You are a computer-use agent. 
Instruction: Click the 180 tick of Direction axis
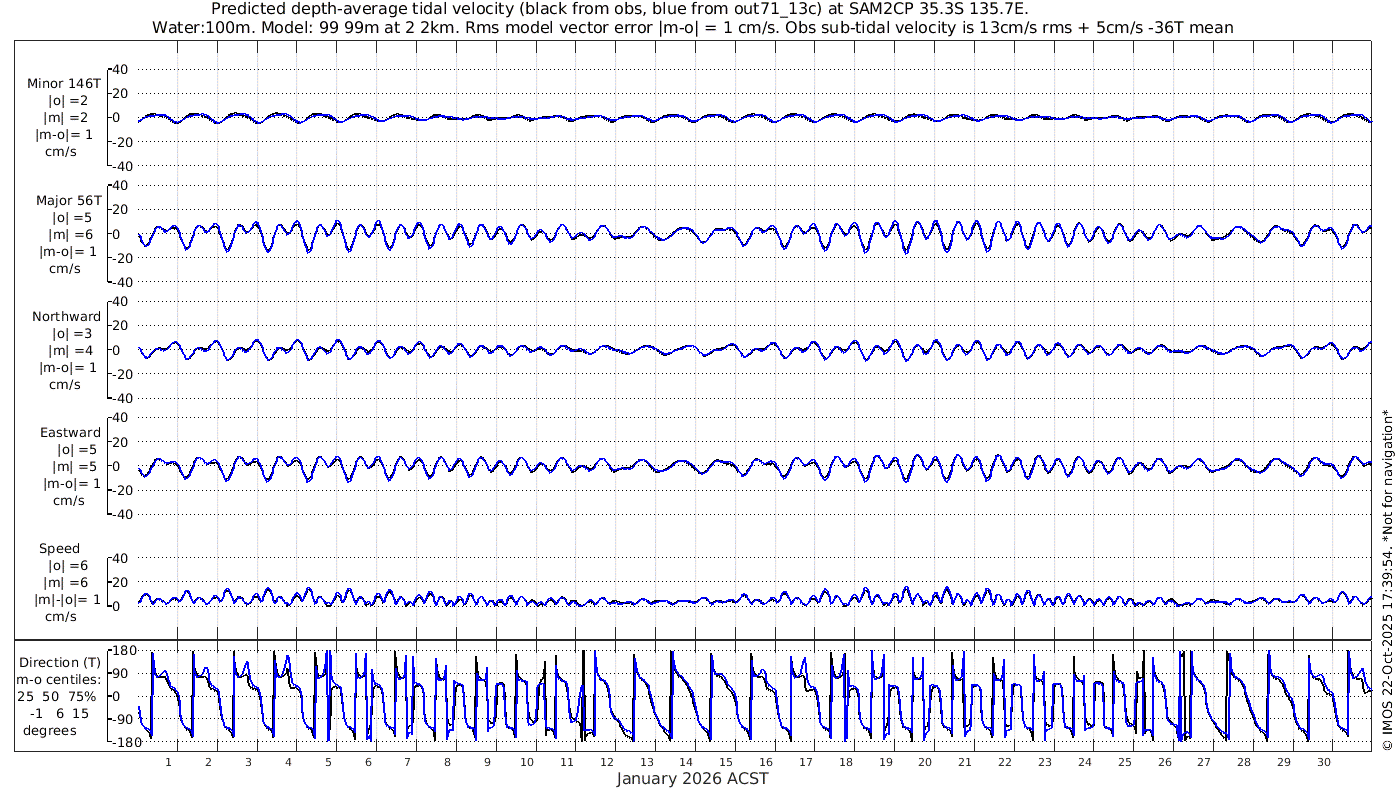pyautogui.click(x=123, y=651)
